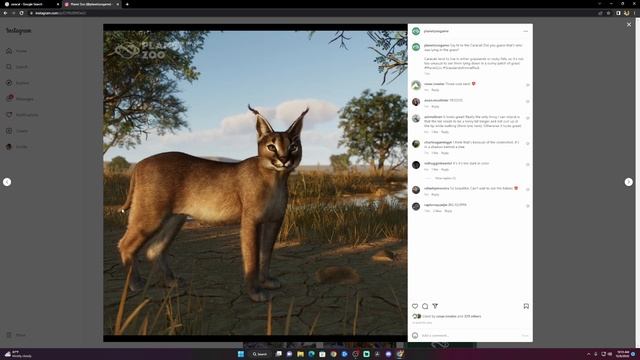Click the caracal post image
640x360 pixels.
[x=255, y=183]
